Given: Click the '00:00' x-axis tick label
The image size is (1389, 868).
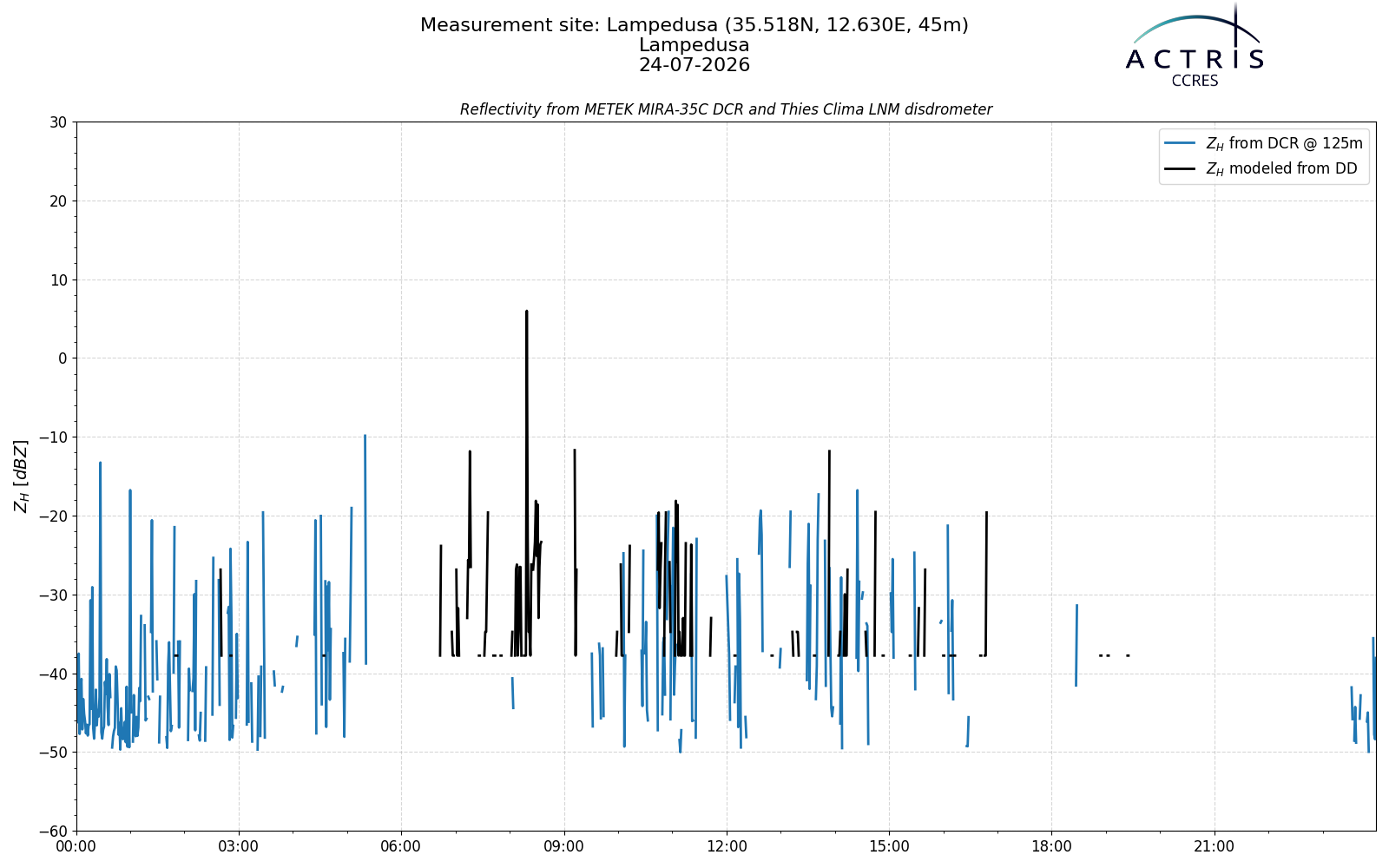Looking at the screenshot, I should pyautogui.click(x=76, y=847).
